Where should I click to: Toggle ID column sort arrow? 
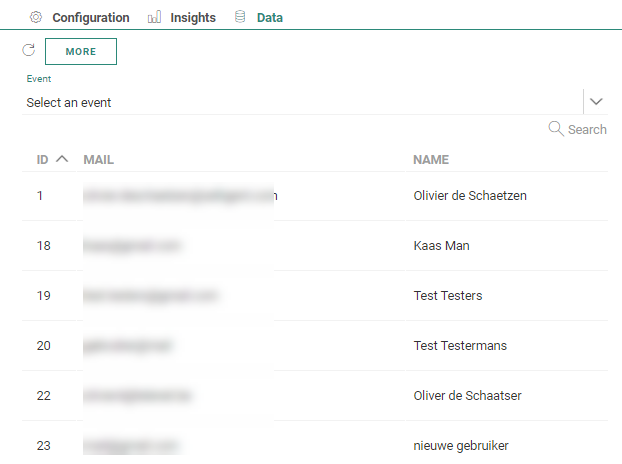62,159
